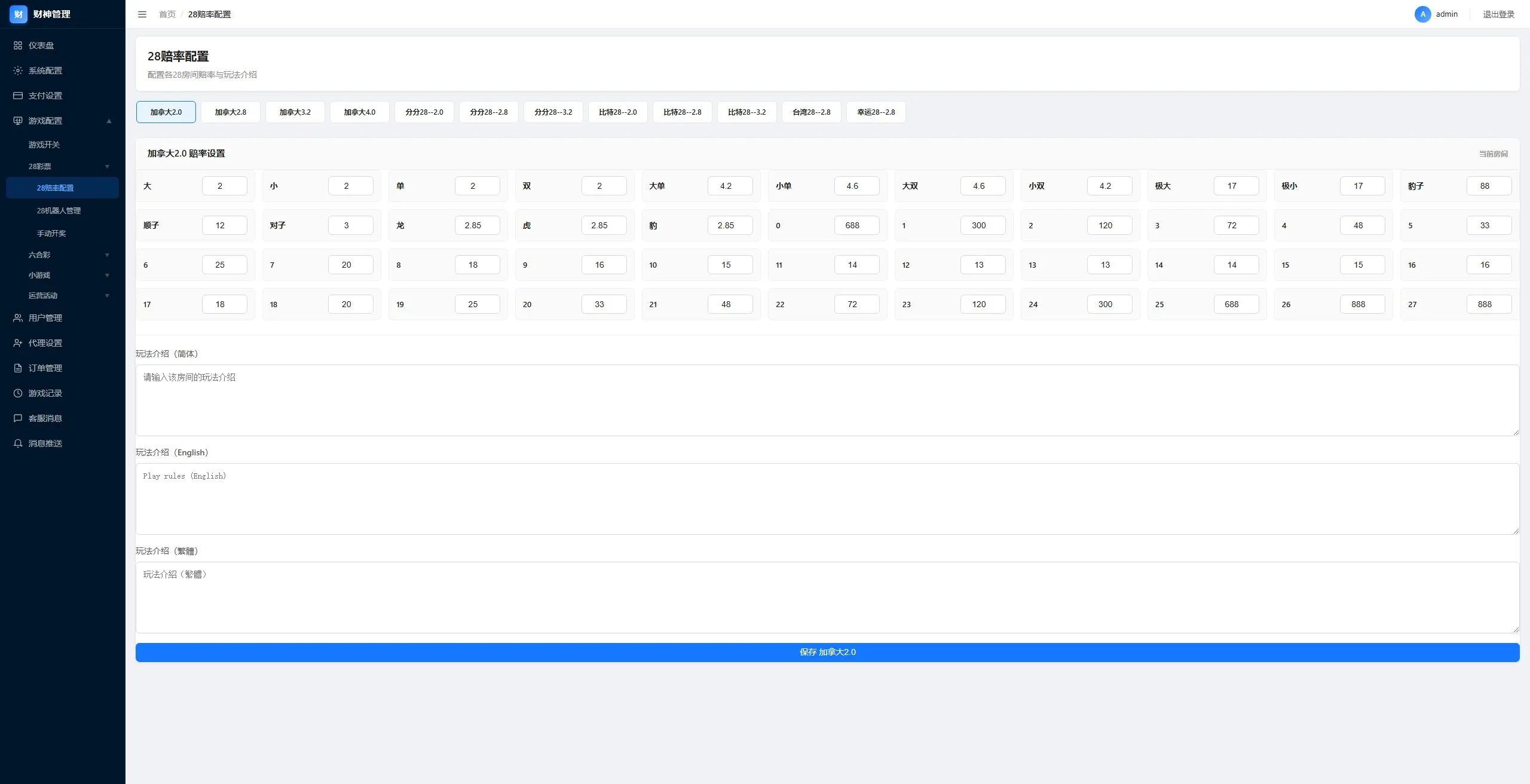The image size is (1530, 784).
Task: Collapse the 28彩票 submenu arrow
Action: (x=108, y=167)
